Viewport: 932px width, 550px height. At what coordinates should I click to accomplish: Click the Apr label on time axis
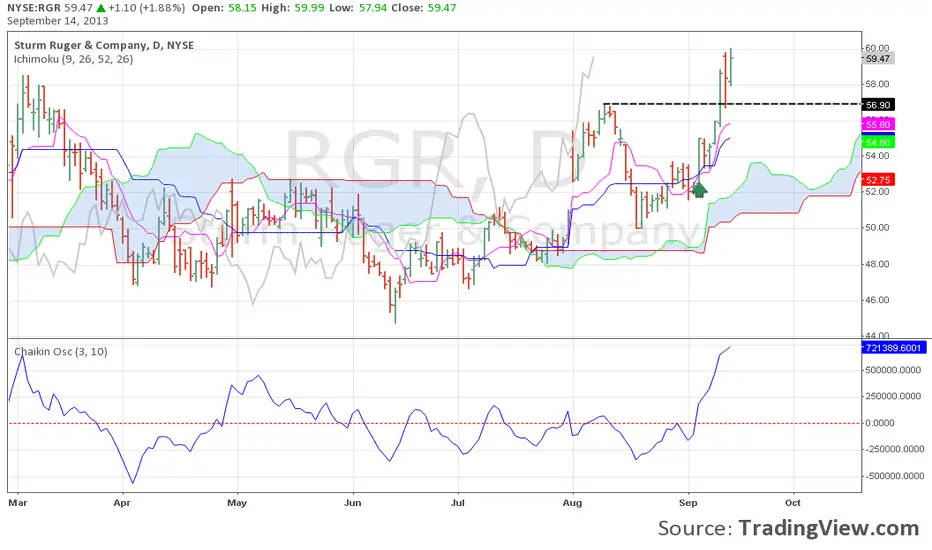pyautogui.click(x=122, y=502)
